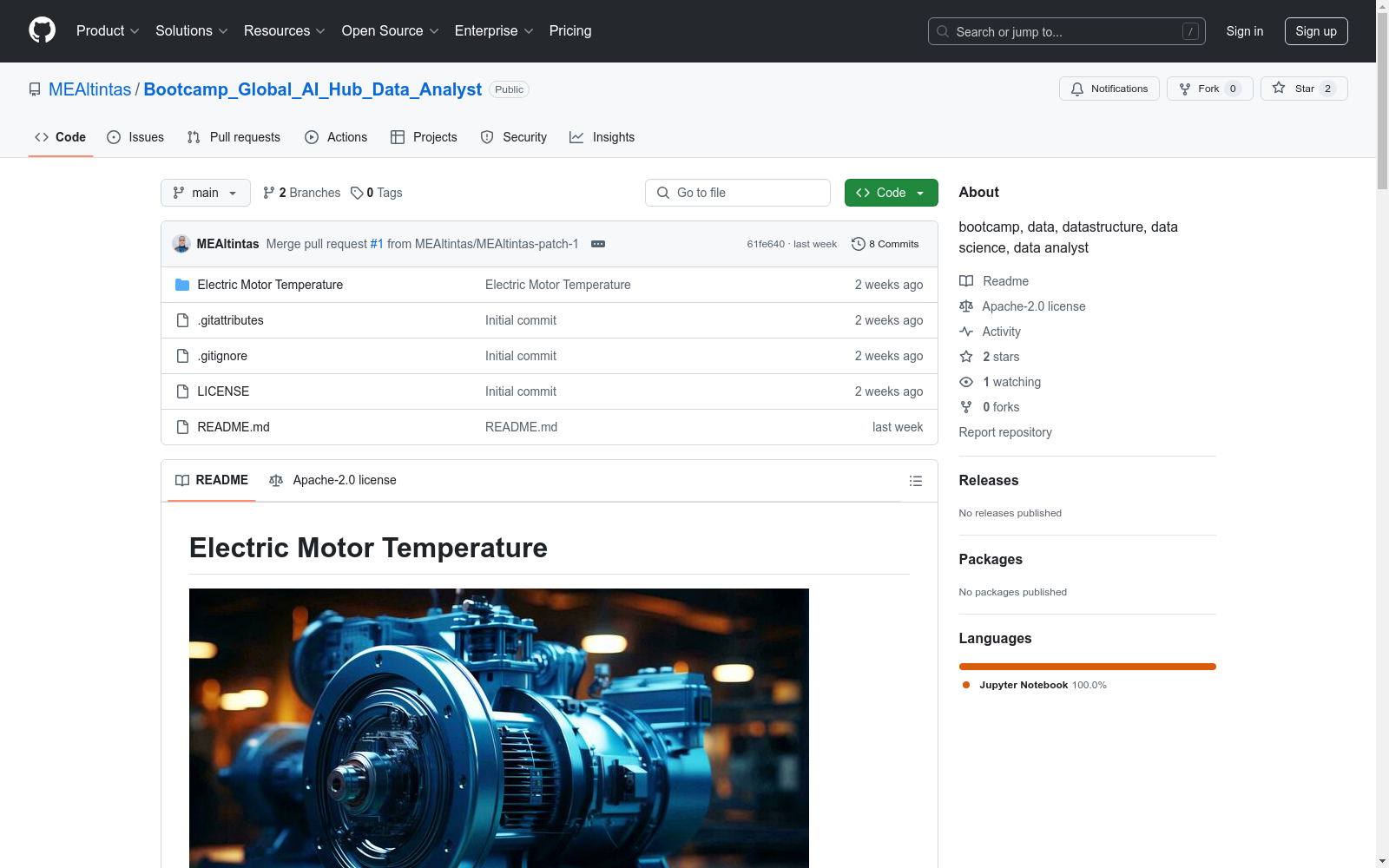Open the Product menu
1389x868 pixels.
(108, 30)
